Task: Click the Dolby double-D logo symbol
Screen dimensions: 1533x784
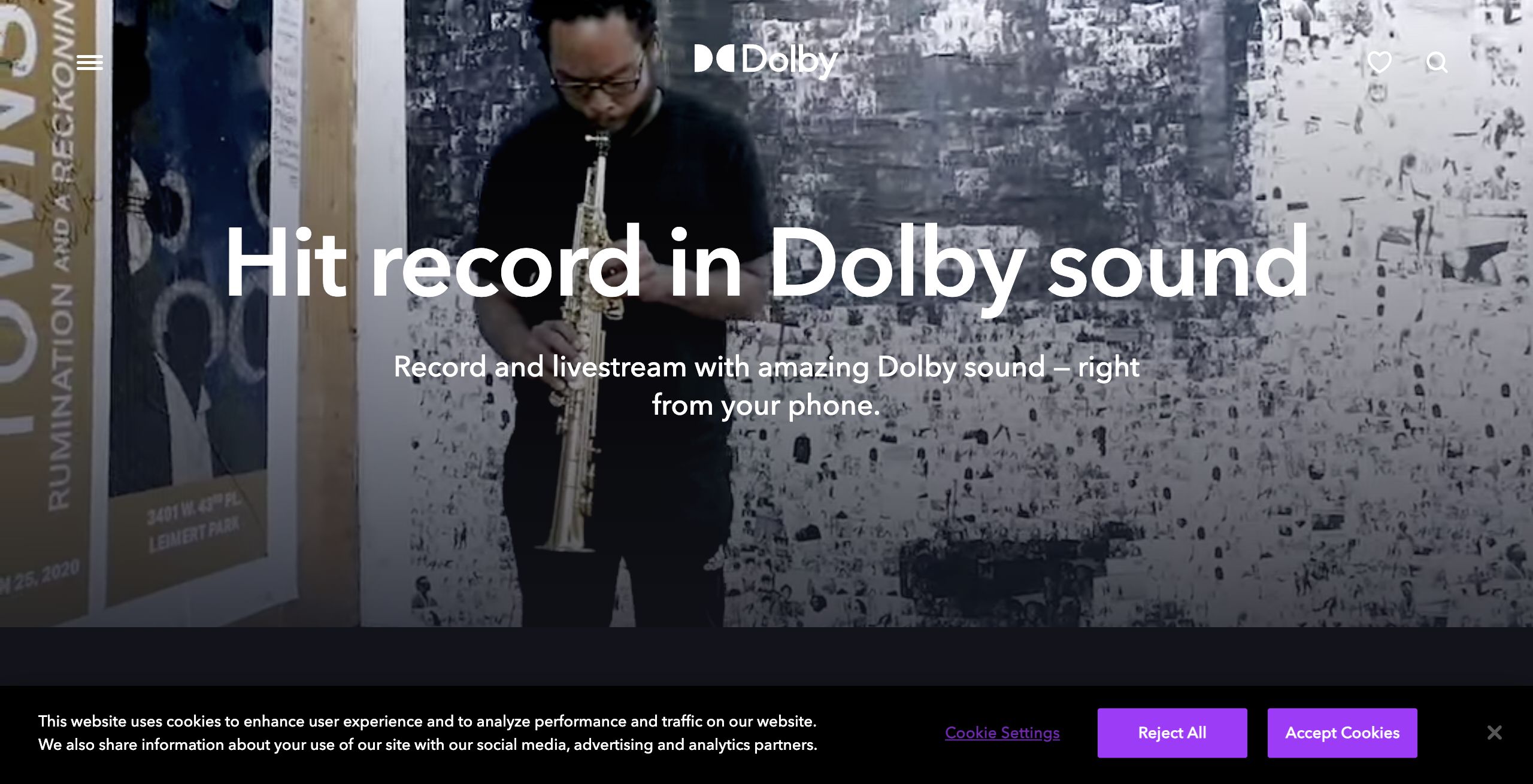Action: tap(714, 59)
